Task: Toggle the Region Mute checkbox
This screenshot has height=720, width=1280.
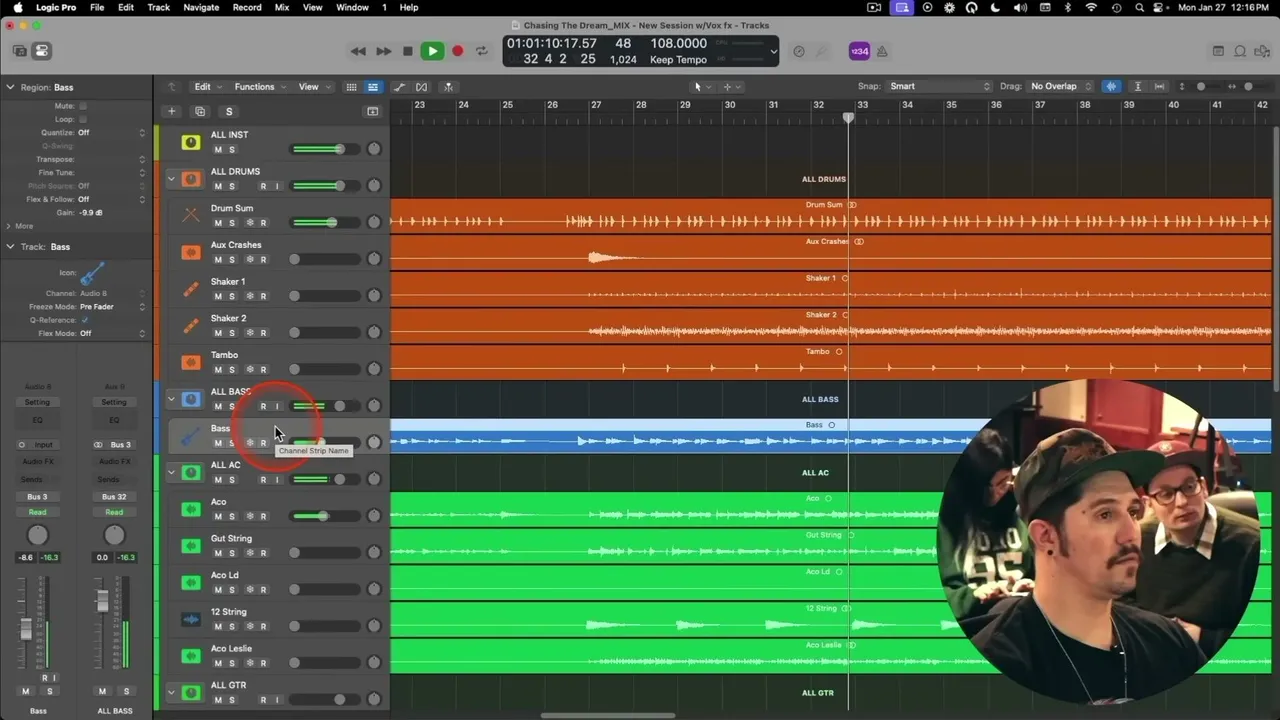Action: click(x=83, y=106)
